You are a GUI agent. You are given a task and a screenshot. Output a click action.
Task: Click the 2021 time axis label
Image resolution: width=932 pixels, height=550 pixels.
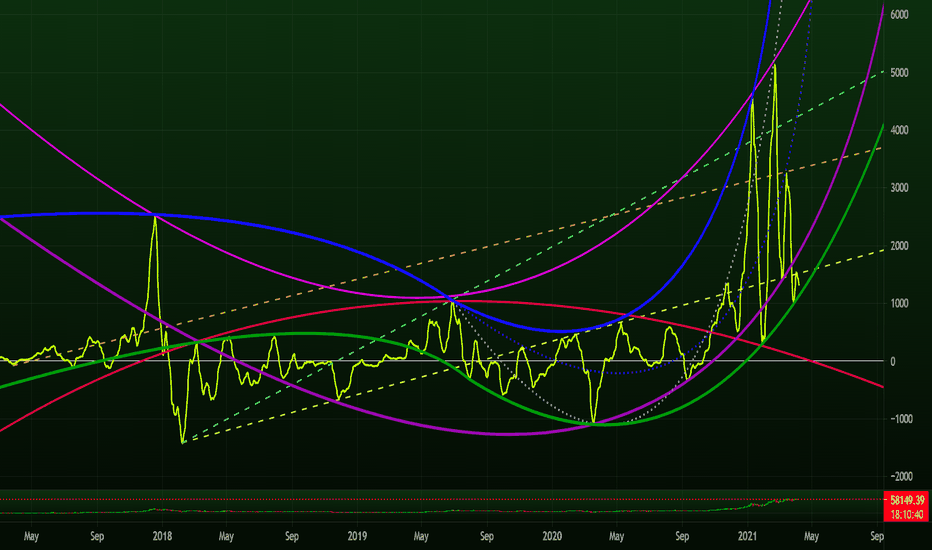pos(747,536)
